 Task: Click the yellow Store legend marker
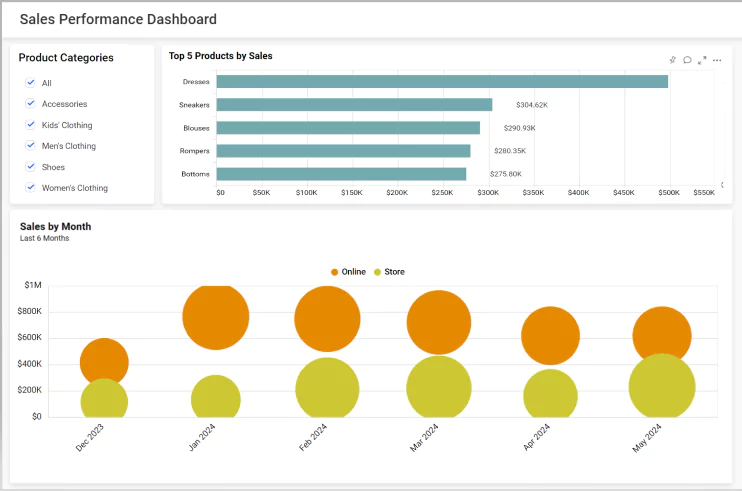[378, 272]
